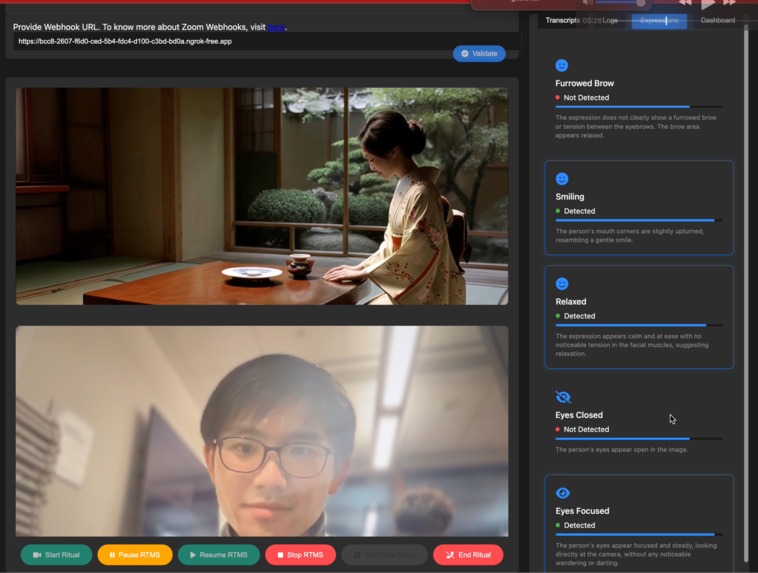Click the rewind button in media overlay

point(685,3)
